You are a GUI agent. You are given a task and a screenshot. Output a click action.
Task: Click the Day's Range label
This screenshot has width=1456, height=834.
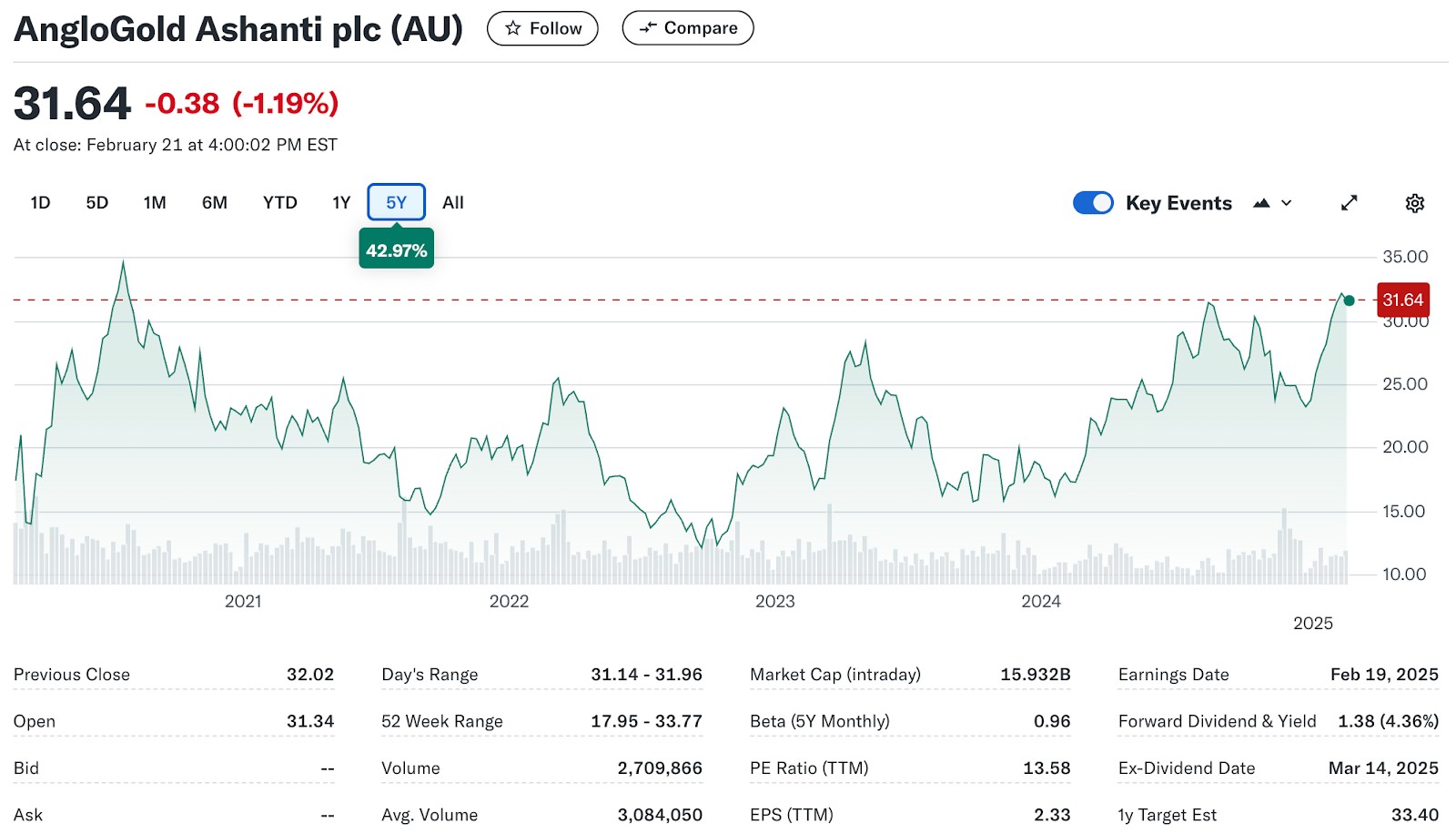click(x=430, y=675)
